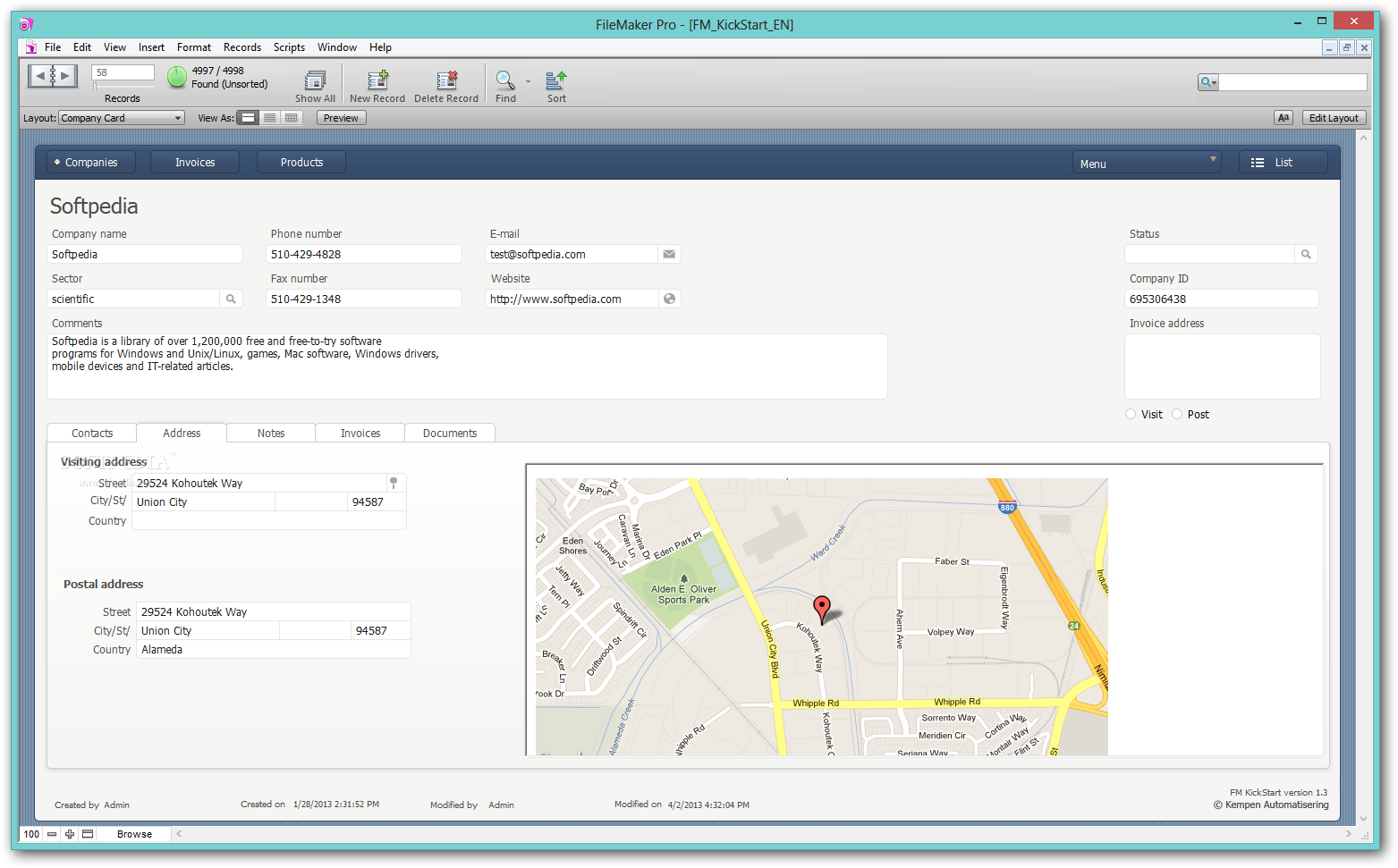Click the green found-set pie indicator

pyautogui.click(x=177, y=77)
